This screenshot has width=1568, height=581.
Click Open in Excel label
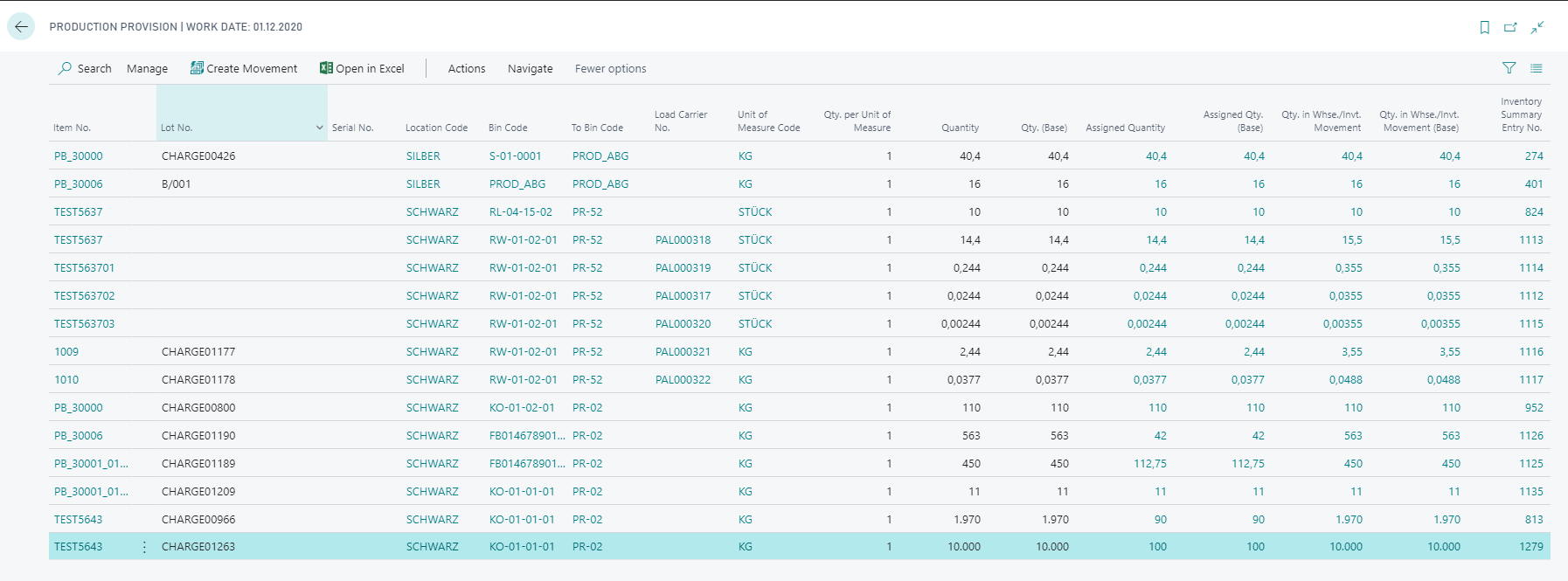click(x=370, y=68)
